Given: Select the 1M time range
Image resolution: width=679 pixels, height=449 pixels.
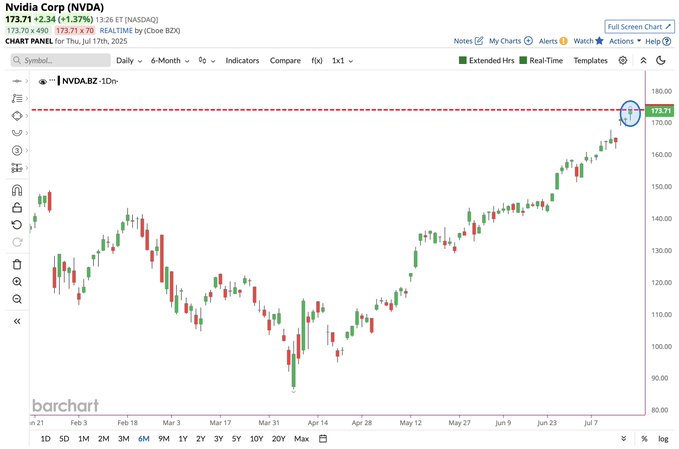Looking at the screenshot, I should (84, 439).
